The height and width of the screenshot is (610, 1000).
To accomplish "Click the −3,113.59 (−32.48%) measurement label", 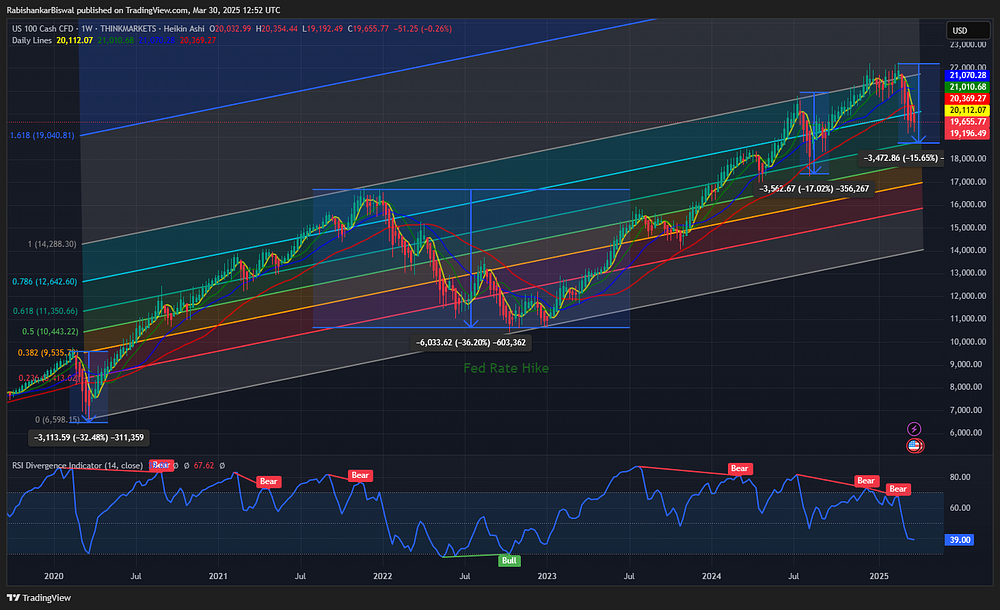I will 88,437.
